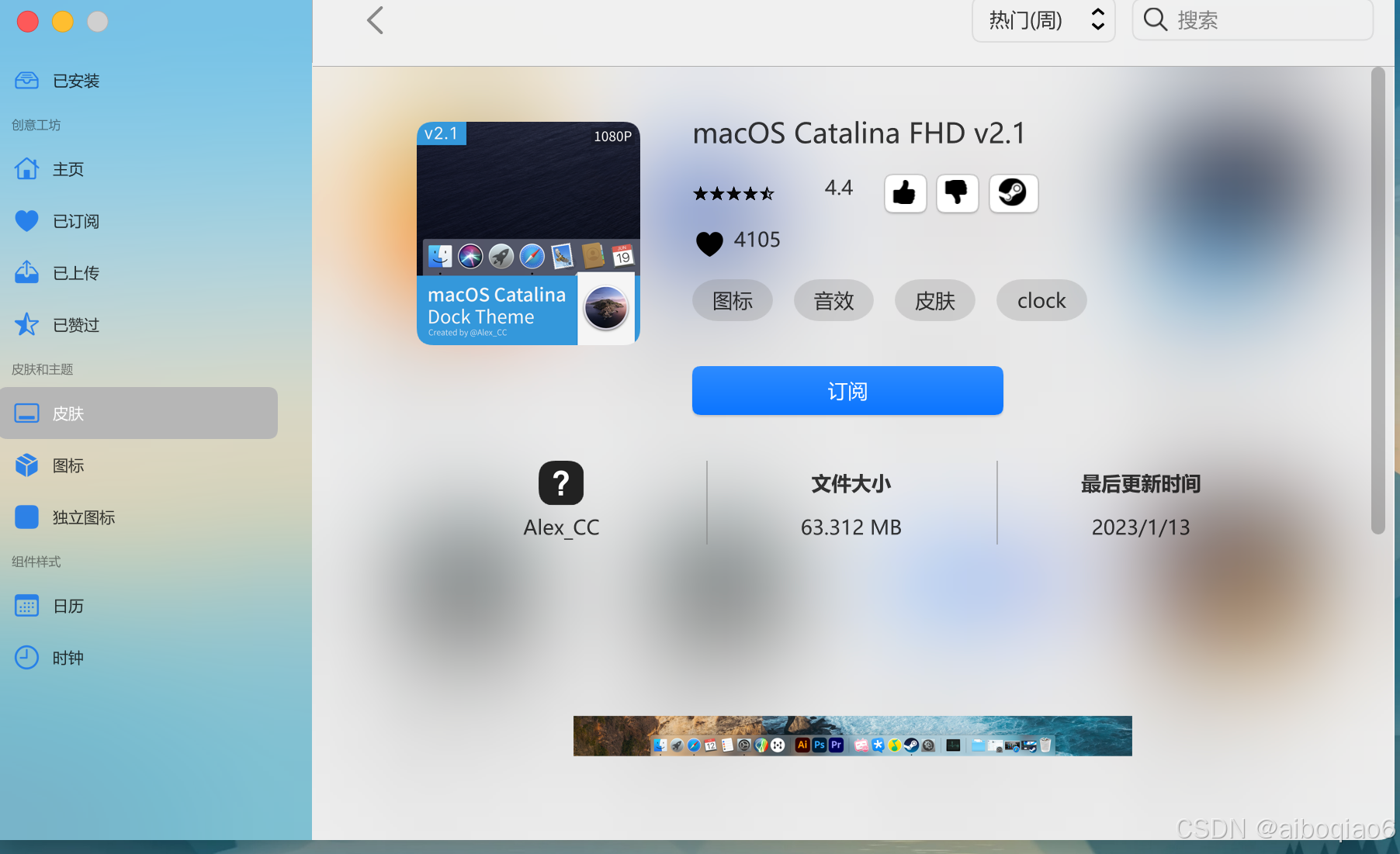The height and width of the screenshot is (854, 1400).
Task: Click the dock skin icon beside 皮肤
Action: point(26,413)
